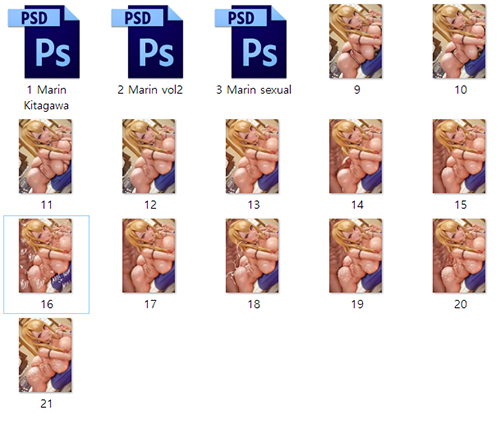The image size is (500, 429).
Task: Select the image file numbered 18
Action: coord(252,256)
